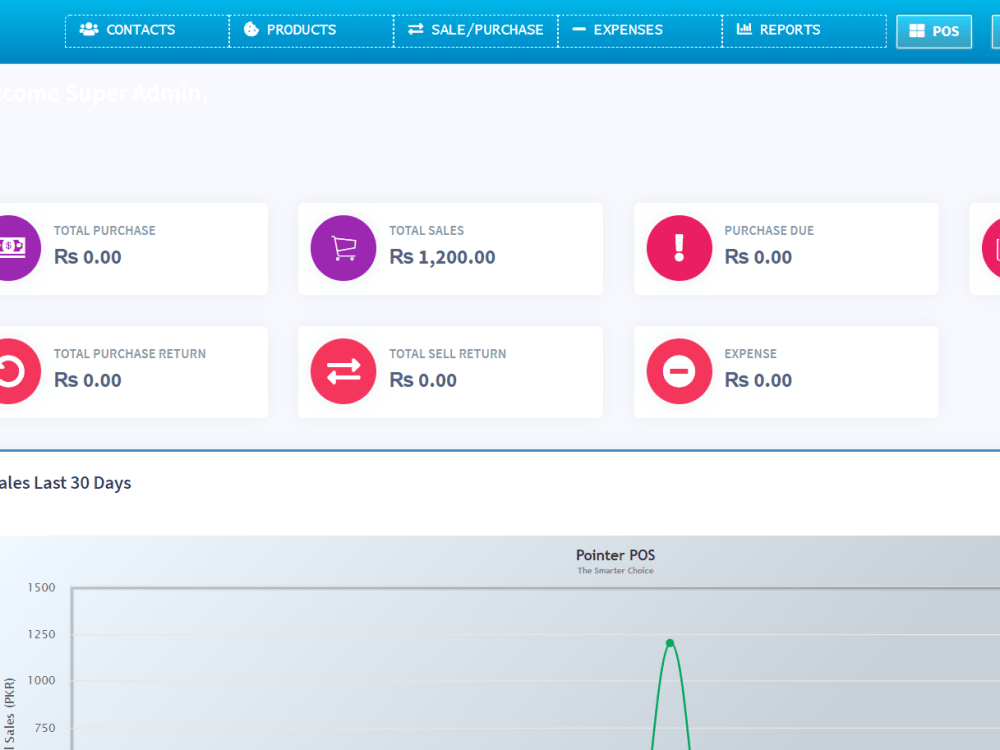Click the TOTAL SALES label
This screenshot has width=1000, height=750.
[427, 231]
